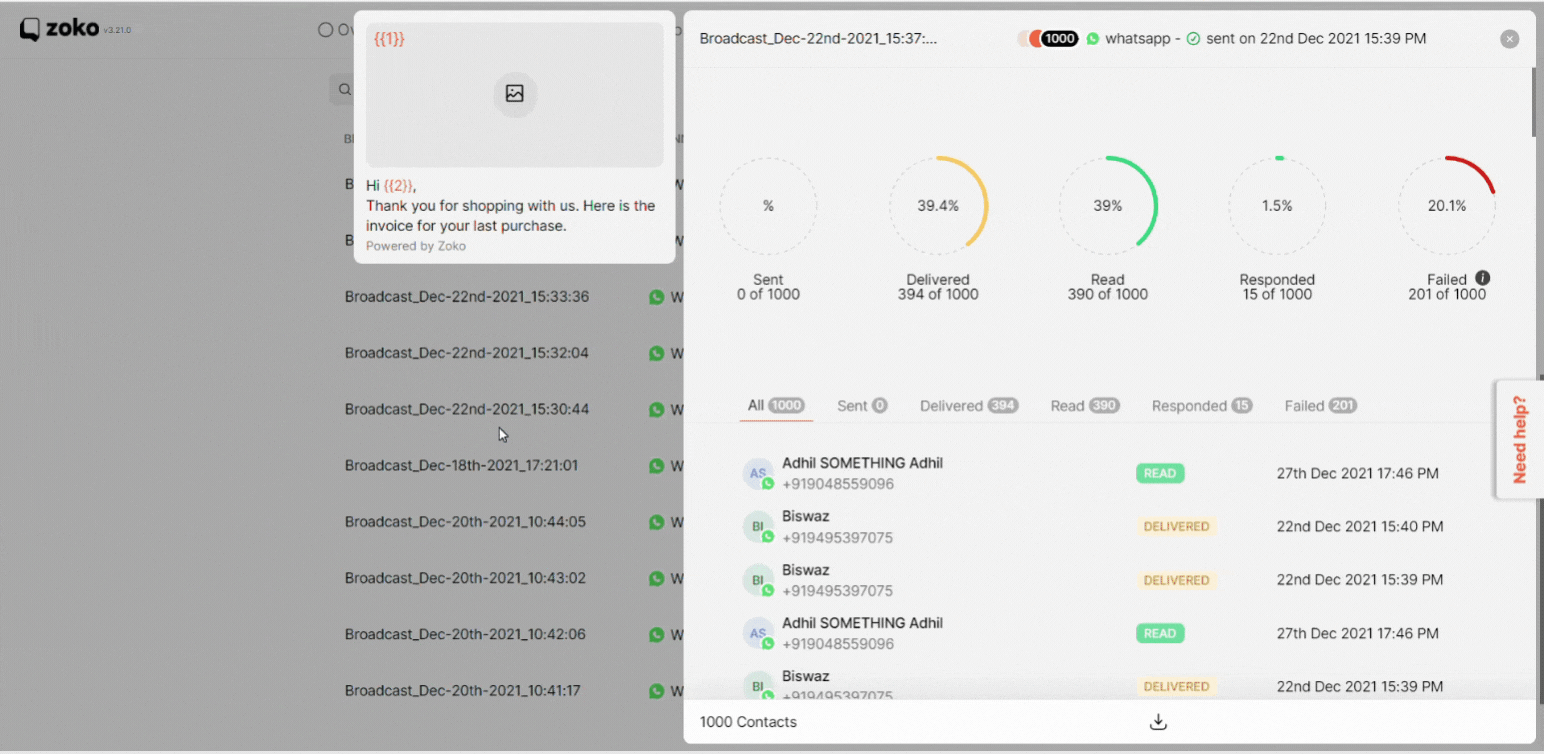Click the Responded 1.5% progress ring
1544x754 pixels.
(1277, 206)
